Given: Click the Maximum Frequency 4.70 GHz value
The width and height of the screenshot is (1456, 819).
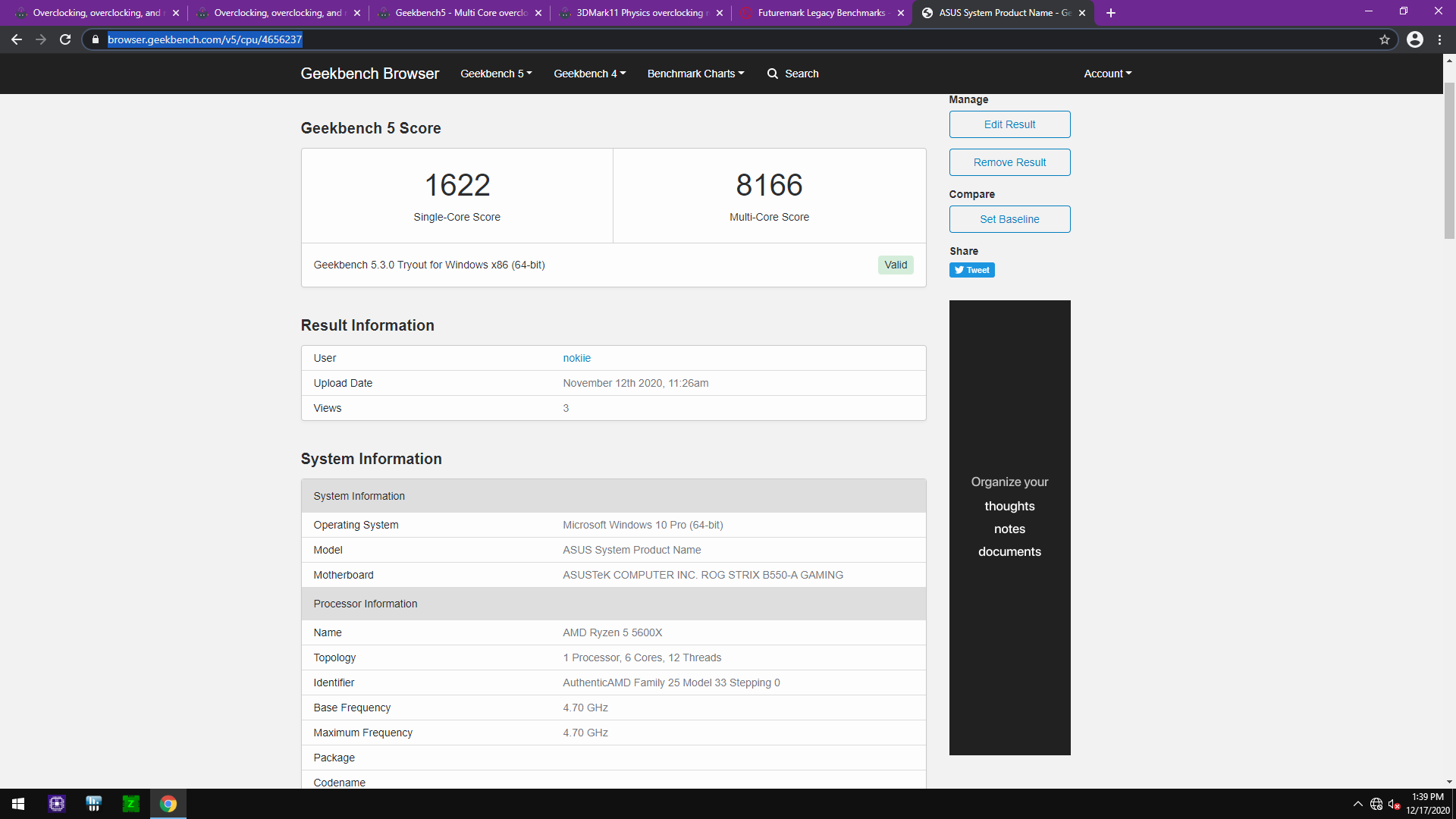Looking at the screenshot, I should tap(585, 733).
